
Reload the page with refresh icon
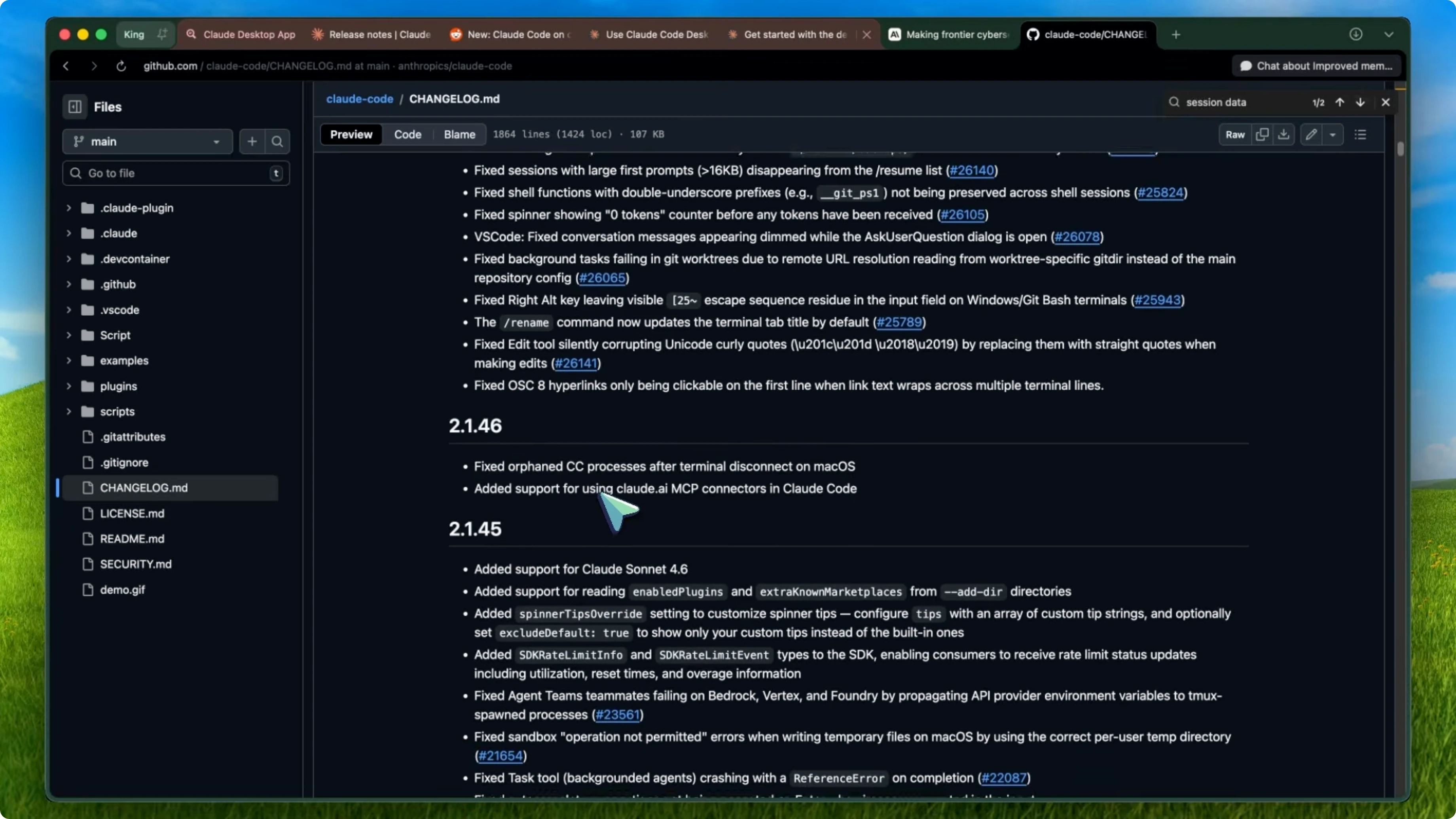[x=121, y=66]
